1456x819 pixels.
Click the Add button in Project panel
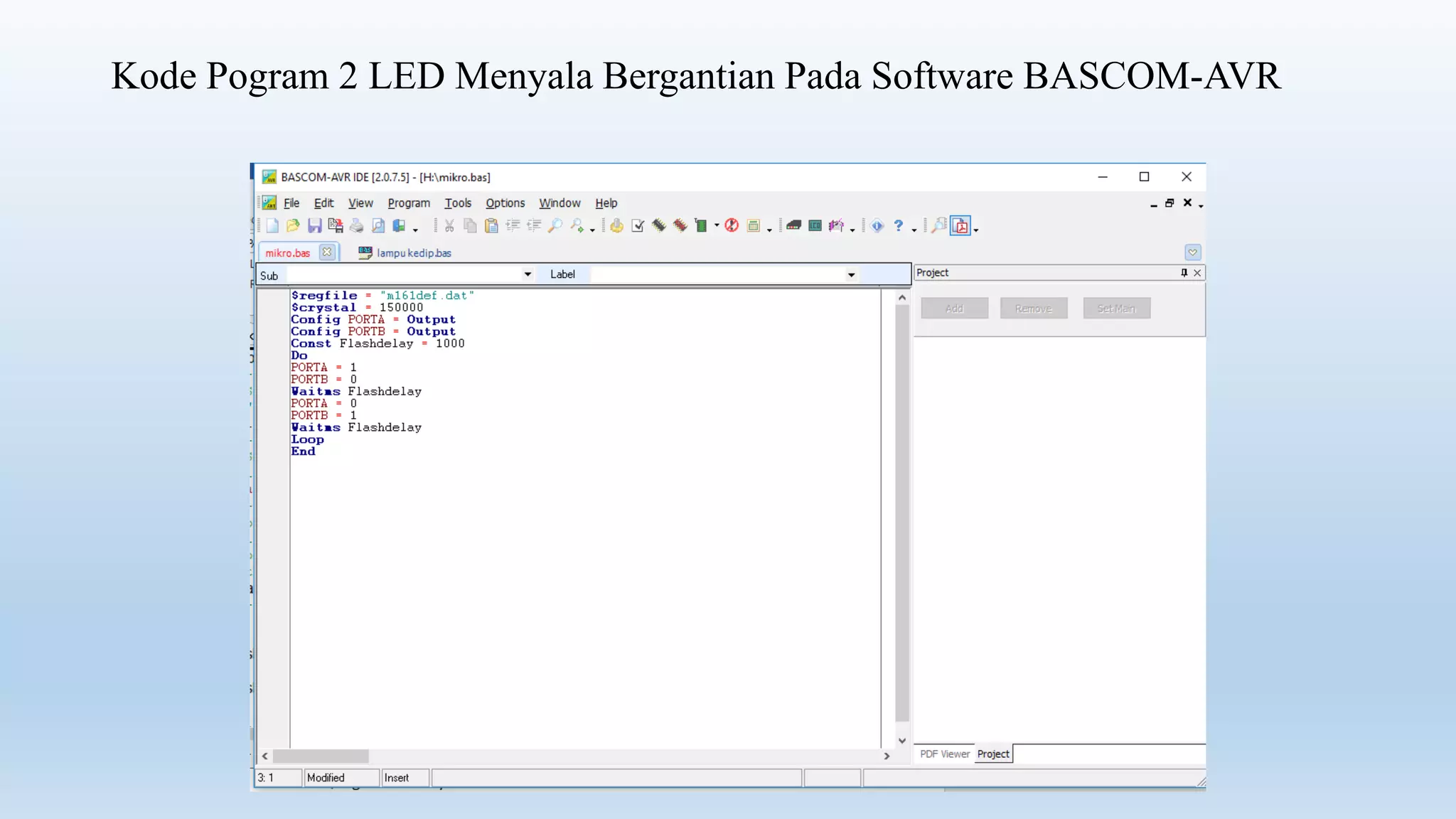tap(954, 309)
